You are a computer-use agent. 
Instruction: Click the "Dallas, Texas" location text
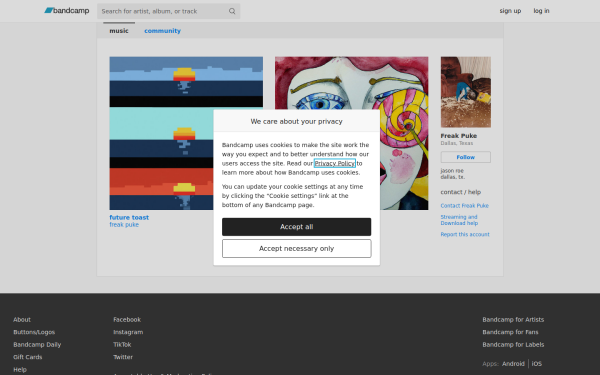pos(457,143)
